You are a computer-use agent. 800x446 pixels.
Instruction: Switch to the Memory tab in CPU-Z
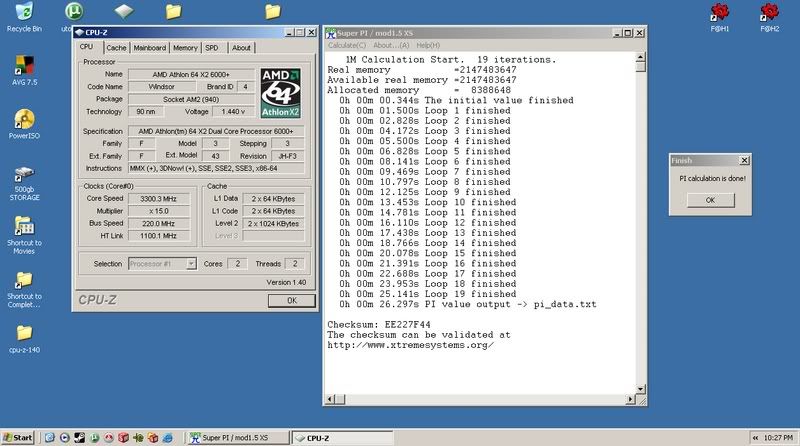click(185, 47)
